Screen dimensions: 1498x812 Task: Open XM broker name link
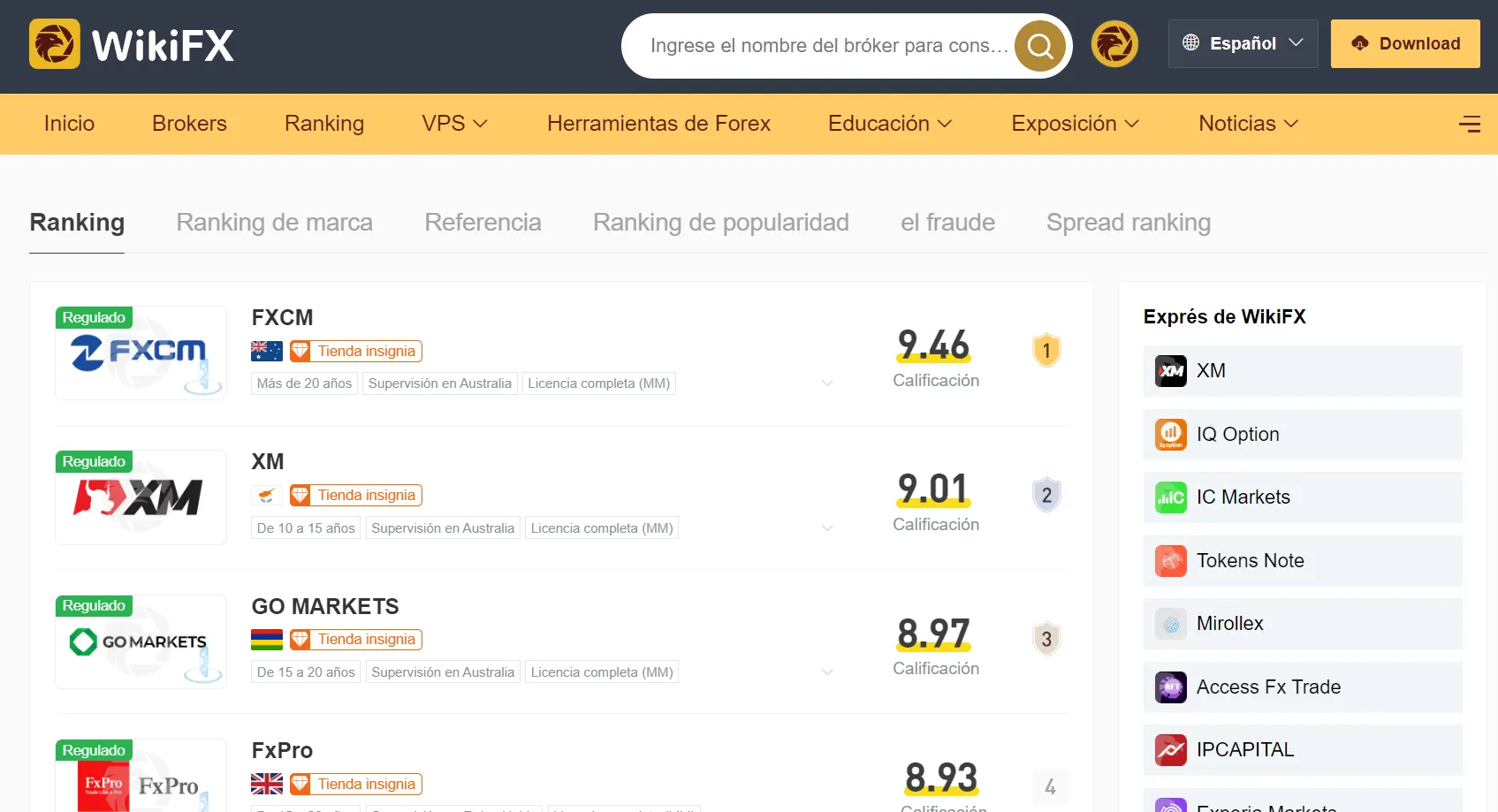click(268, 461)
